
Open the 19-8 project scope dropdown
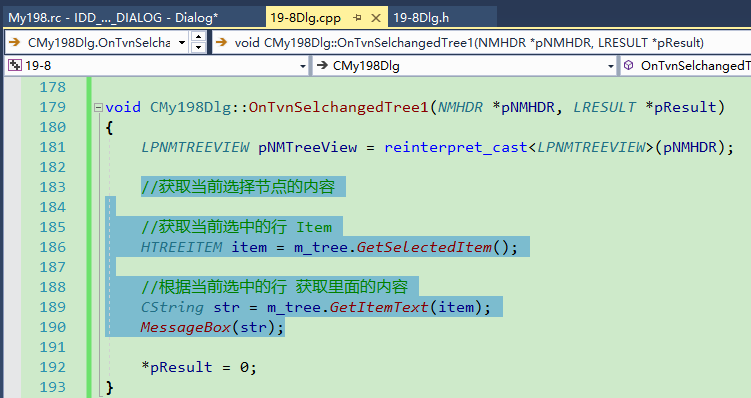pyautogui.click(x=157, y=66)
